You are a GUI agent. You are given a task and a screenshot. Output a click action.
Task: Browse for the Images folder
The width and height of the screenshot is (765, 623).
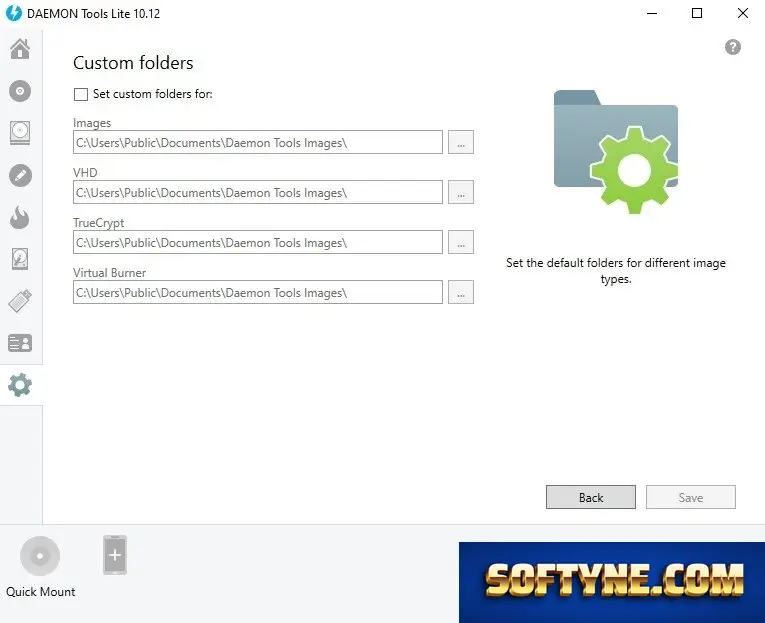click(461, 142)
